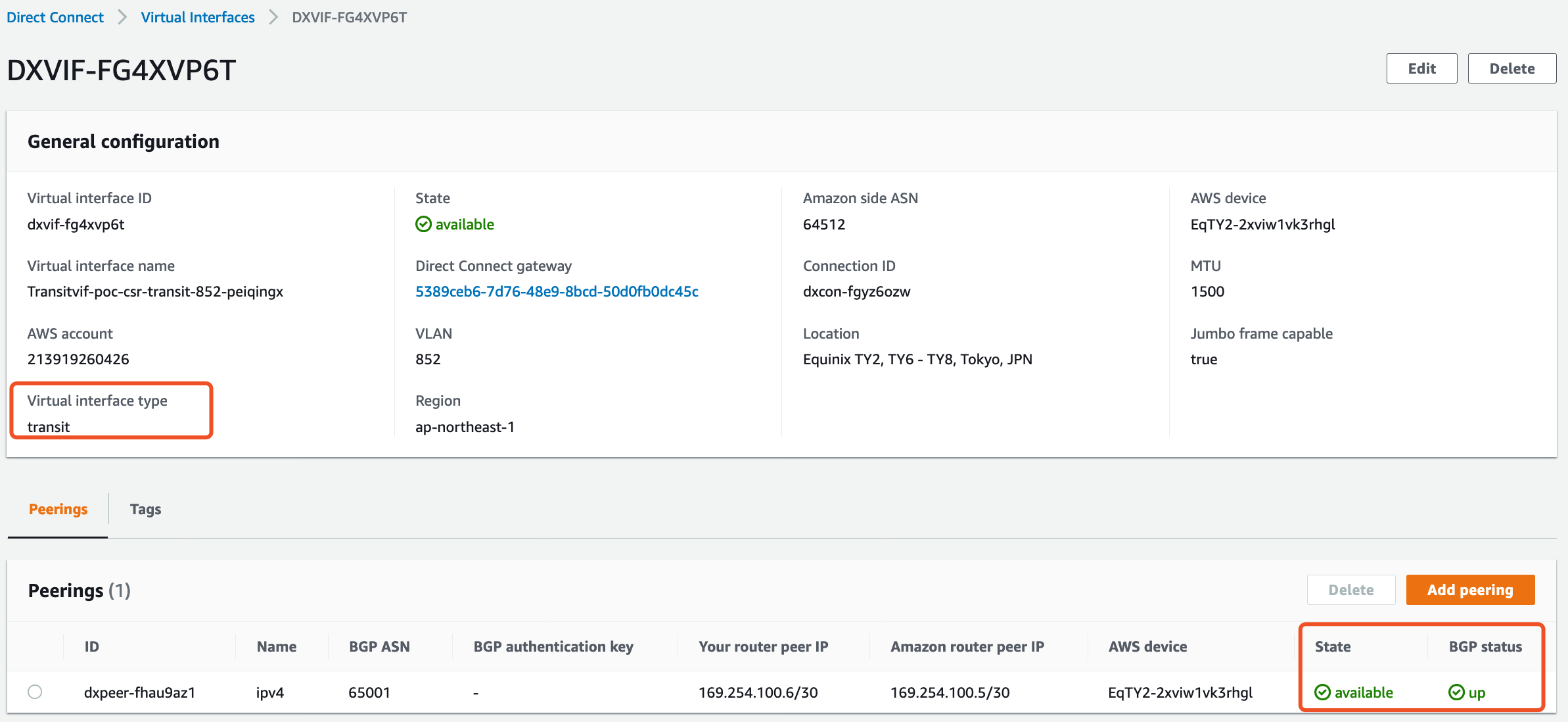Click the region value ap-northeast-1
Image resolution: width=1568 pixels, height=722 pixels.
[x=465, y=427]
